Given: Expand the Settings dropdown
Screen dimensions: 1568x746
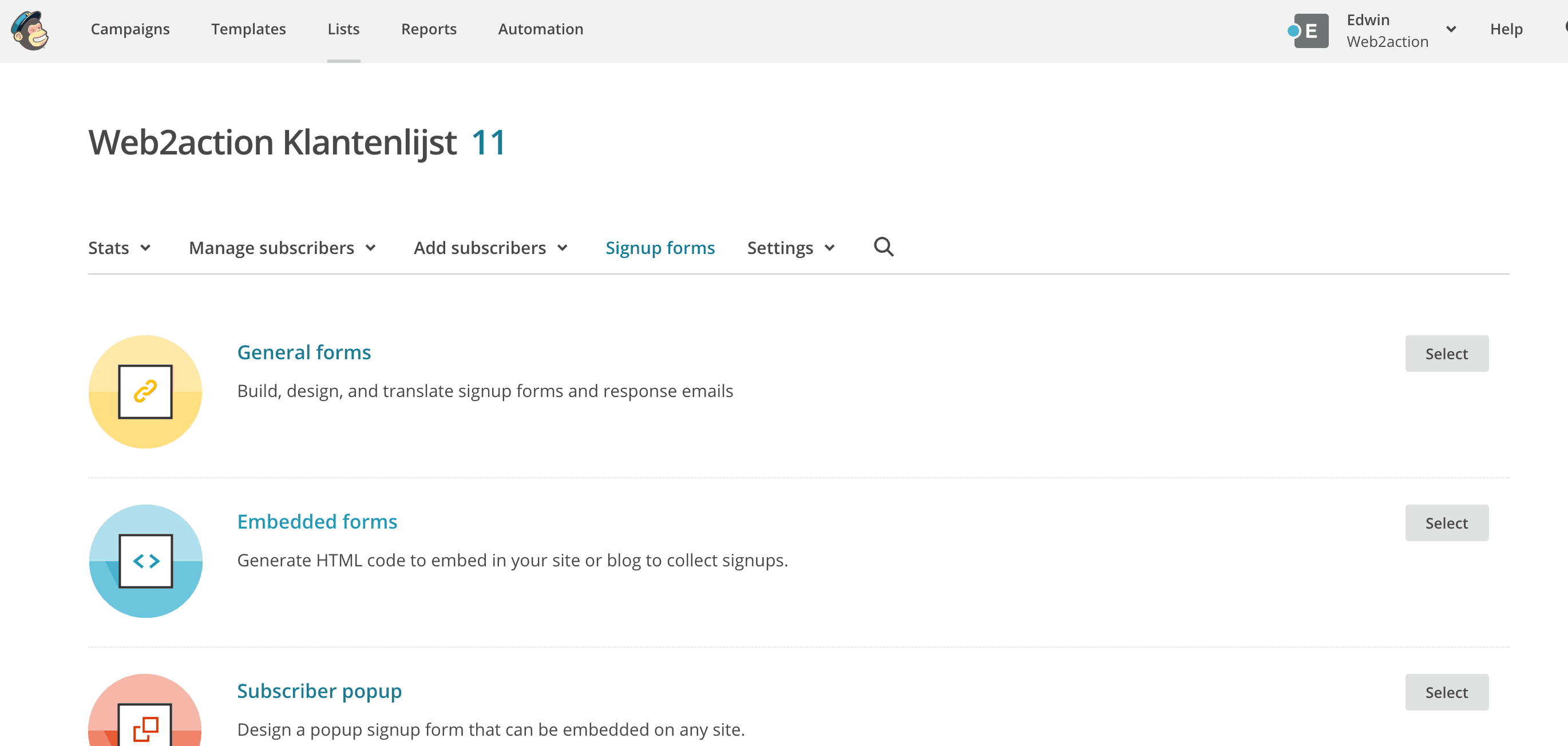Looking at the screenshot, I should click(x=791, y=248).
